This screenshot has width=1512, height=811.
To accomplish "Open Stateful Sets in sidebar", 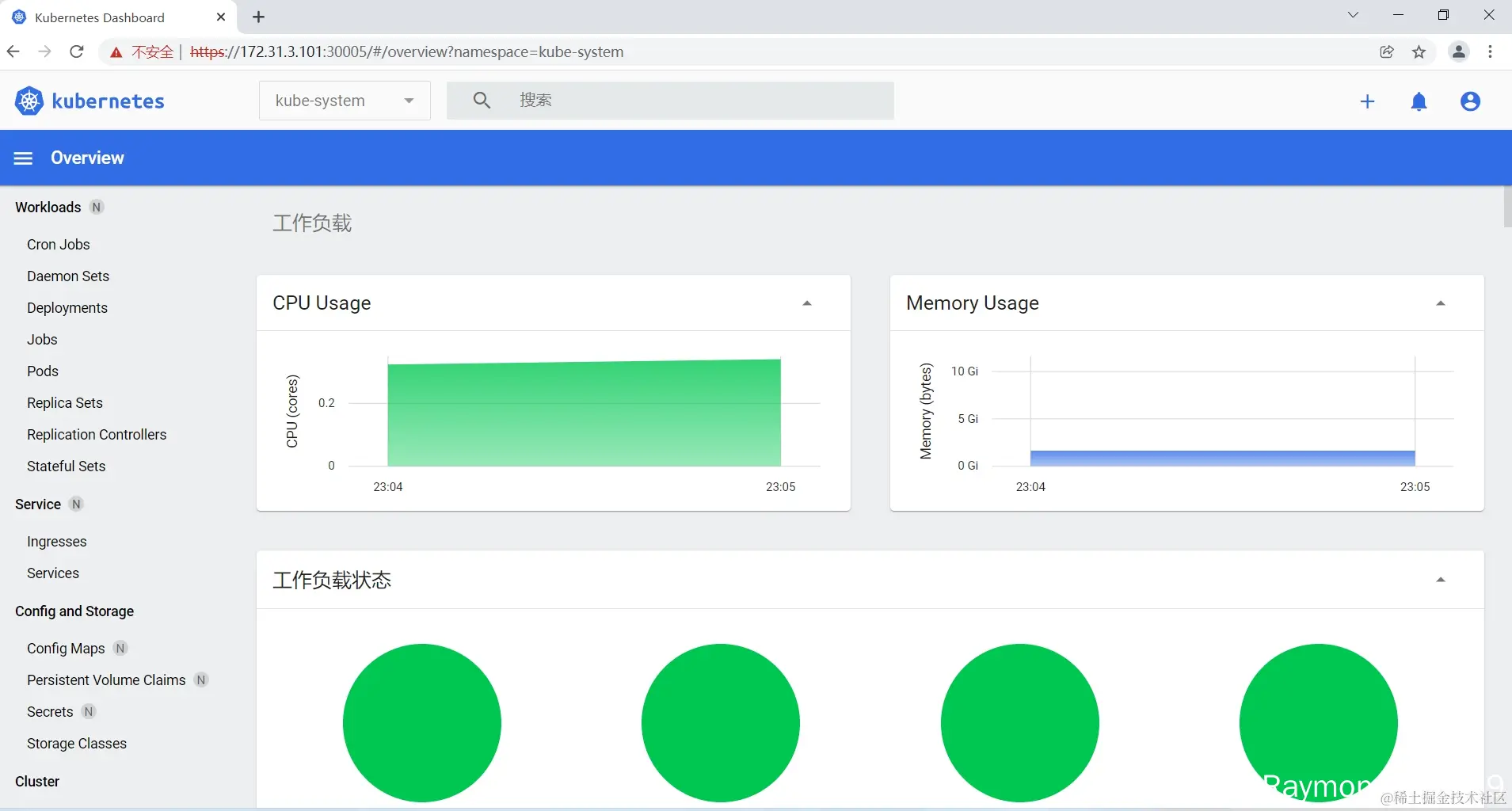I will click(x=67, y=466).
